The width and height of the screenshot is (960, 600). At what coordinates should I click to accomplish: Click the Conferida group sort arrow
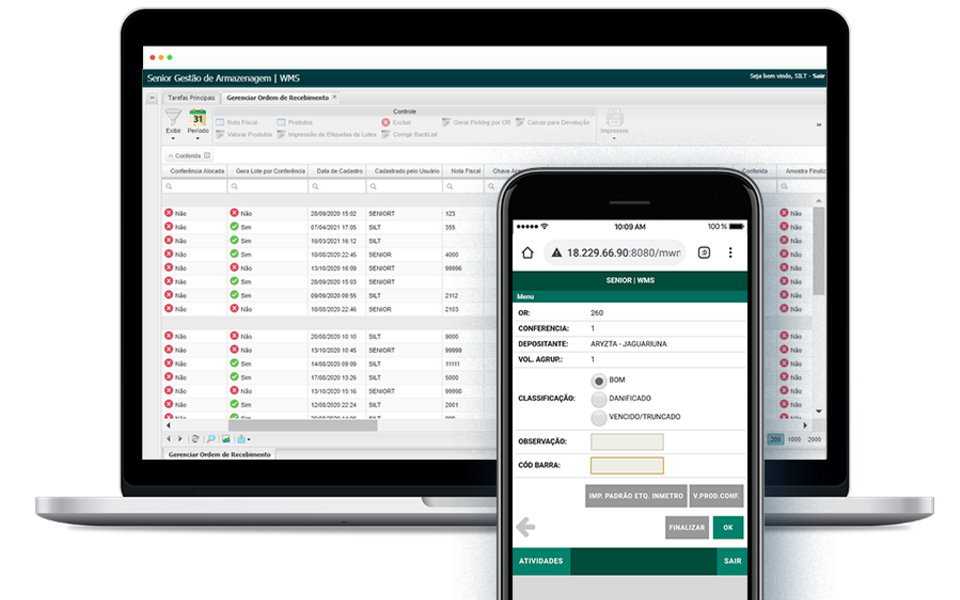170,156
